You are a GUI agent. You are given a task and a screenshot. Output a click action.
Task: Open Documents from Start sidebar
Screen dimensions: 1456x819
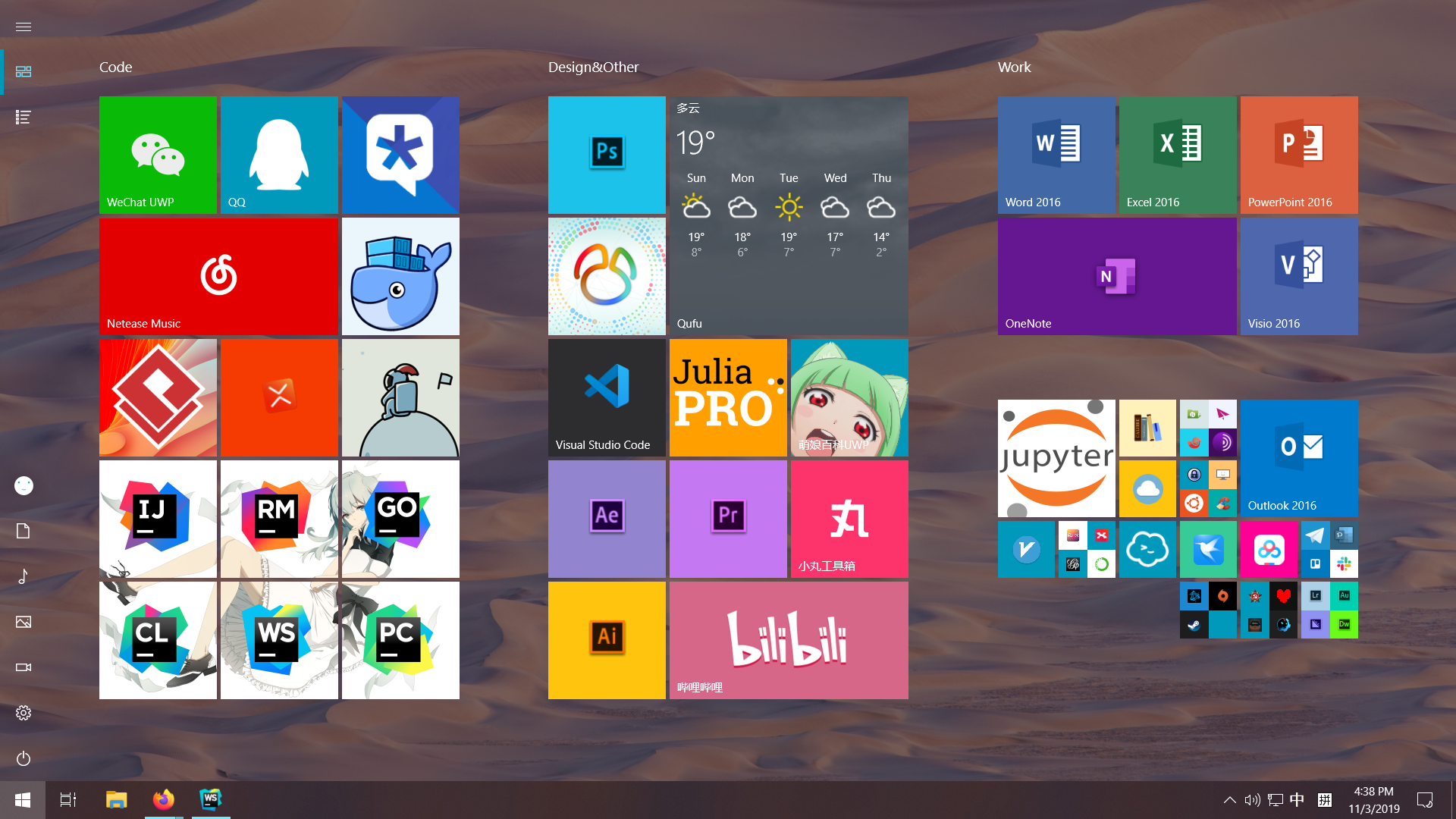coord(24,531)
